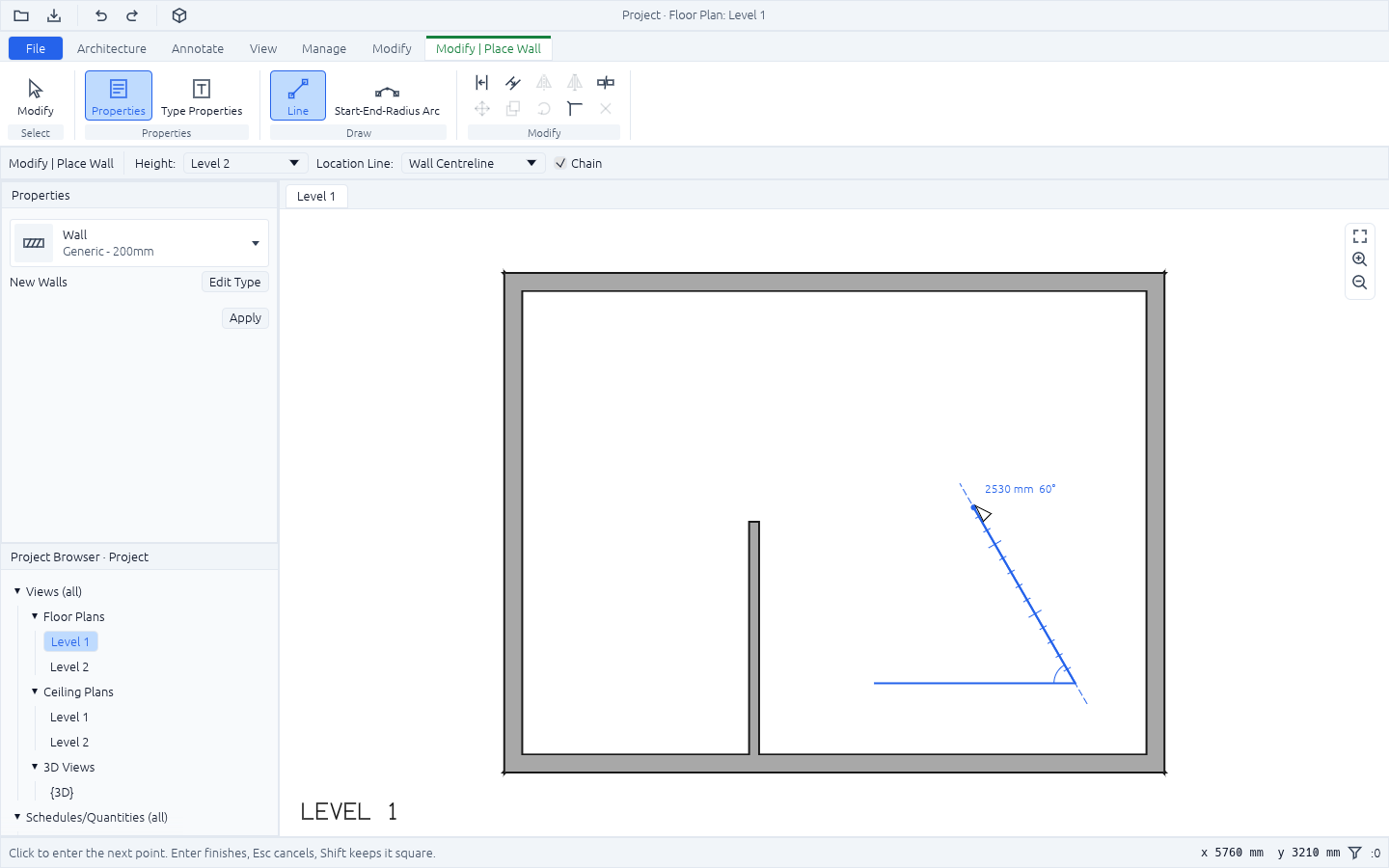The width and height of the screenshot is (1389, 868).
Task: Switch to the View ribbon tab
Action: (x=263, y=48)
